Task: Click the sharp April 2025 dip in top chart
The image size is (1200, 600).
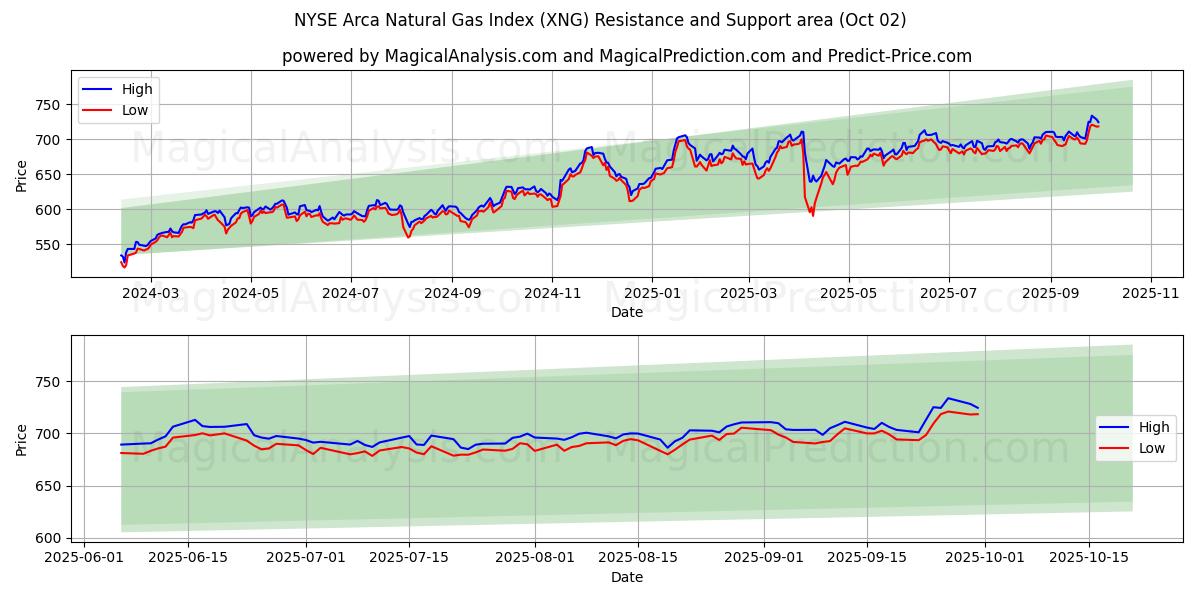Action: pyautogui.click(x=811, y=213)
